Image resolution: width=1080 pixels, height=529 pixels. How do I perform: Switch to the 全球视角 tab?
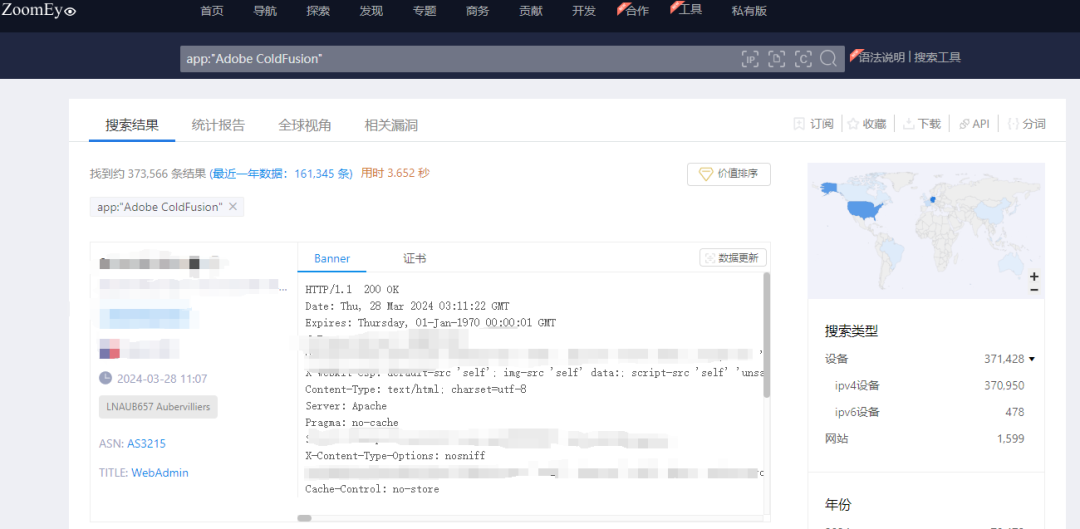[x=304, y=125]
